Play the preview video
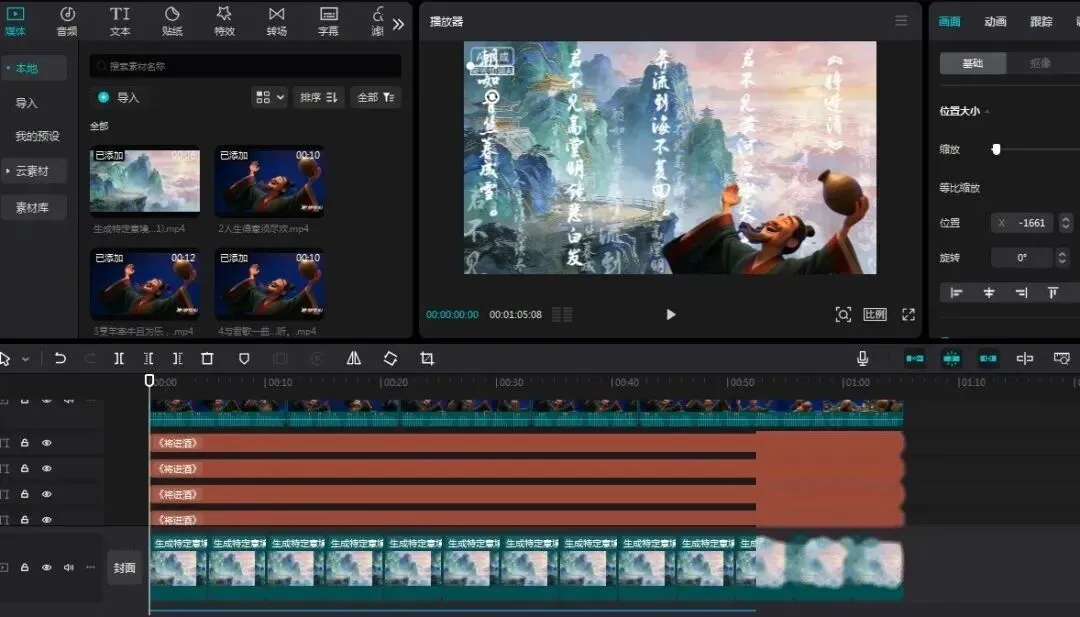The height and width of the screenshot is (617, 1080). tap(671, 315)
